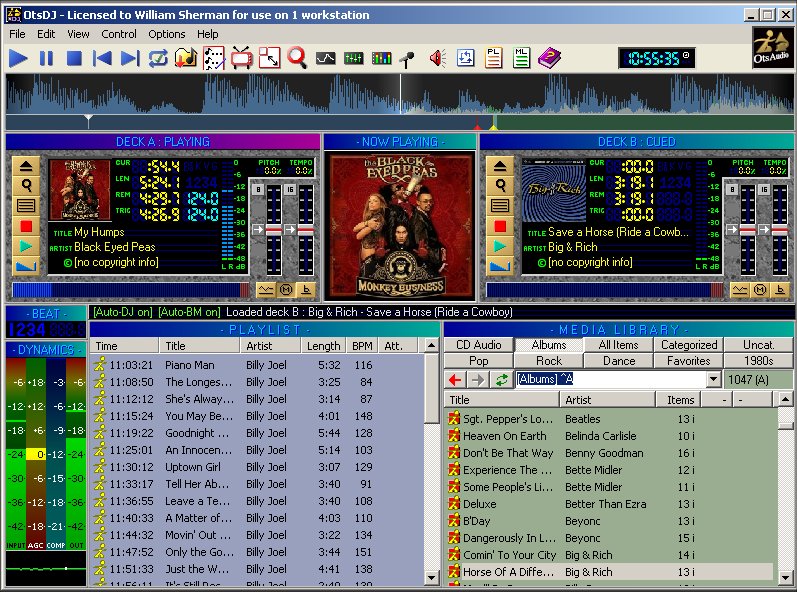Open the PL playlist icon in toolbar
The image size is (797, 592).
tap(493, 58)
